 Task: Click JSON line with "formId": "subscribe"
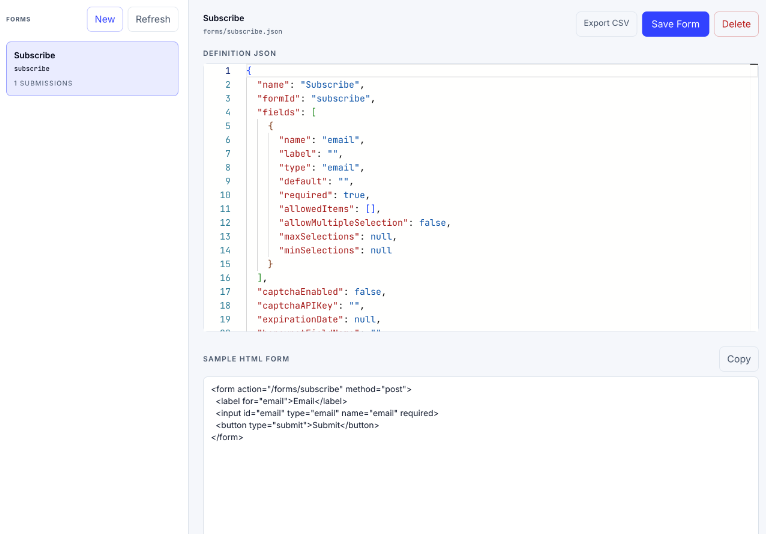[316, 99]
